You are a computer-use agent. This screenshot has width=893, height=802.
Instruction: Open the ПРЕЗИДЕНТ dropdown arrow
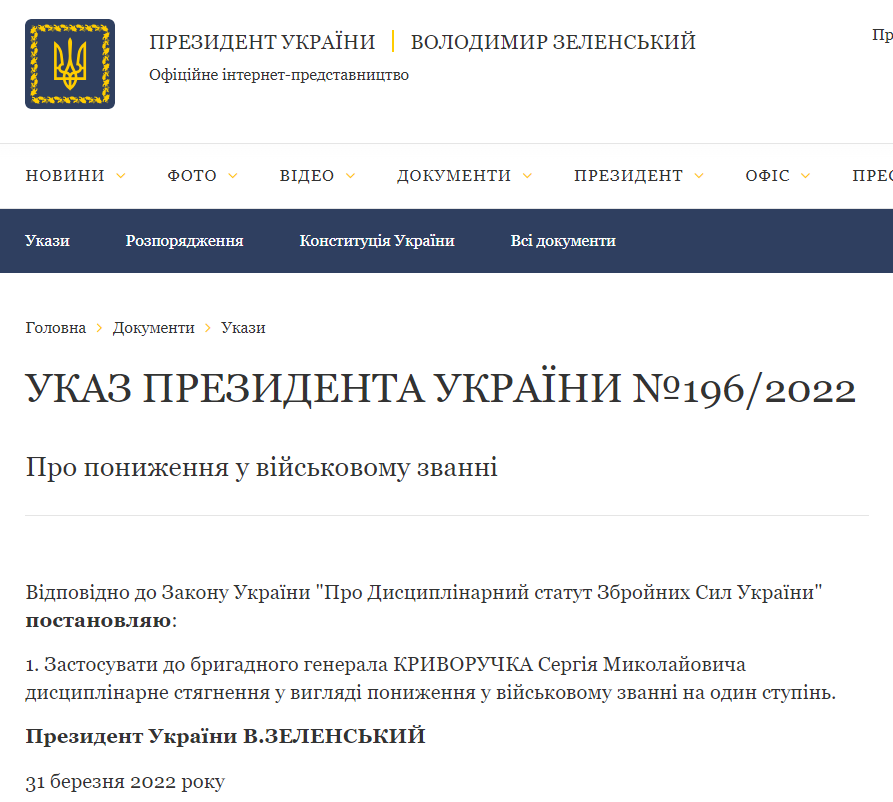pos(698,175)
